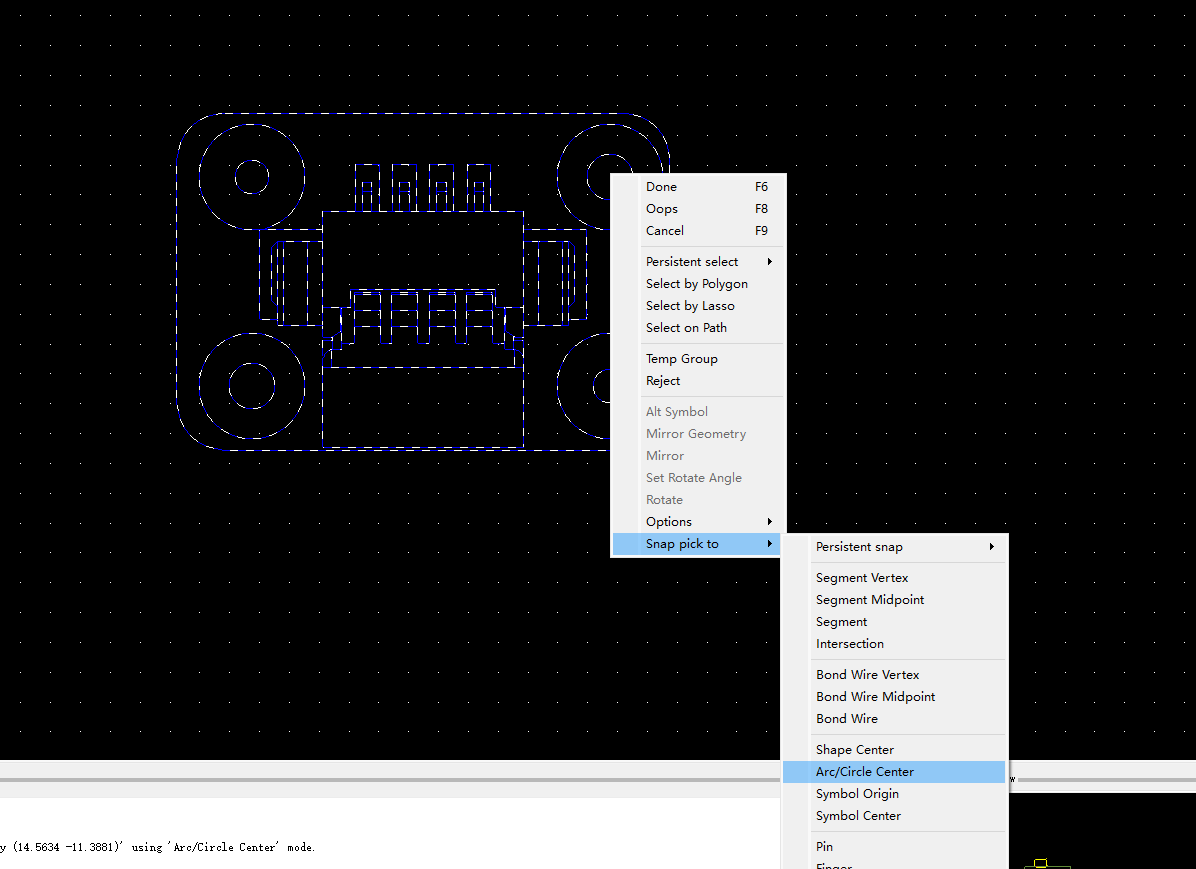Snap pick to Segment Vertex
Screen dimensions: 1196x869
[895, 578]
